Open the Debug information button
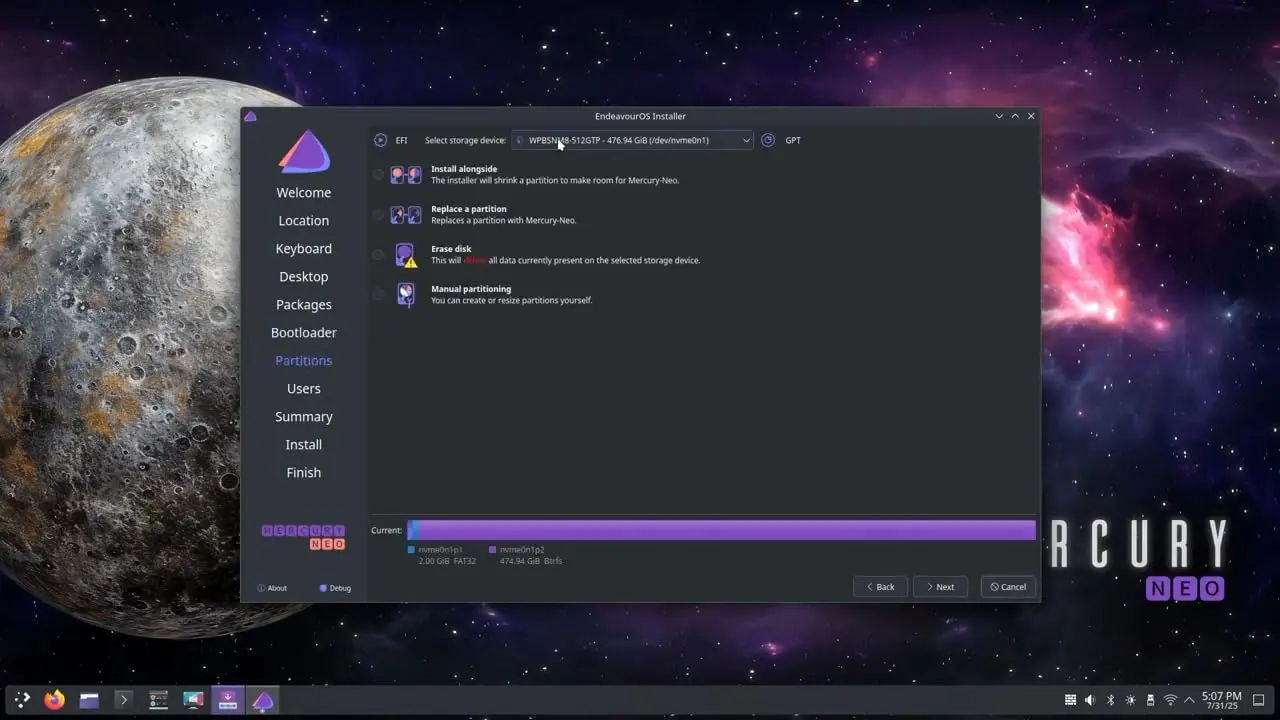 (x=335, y=588)
